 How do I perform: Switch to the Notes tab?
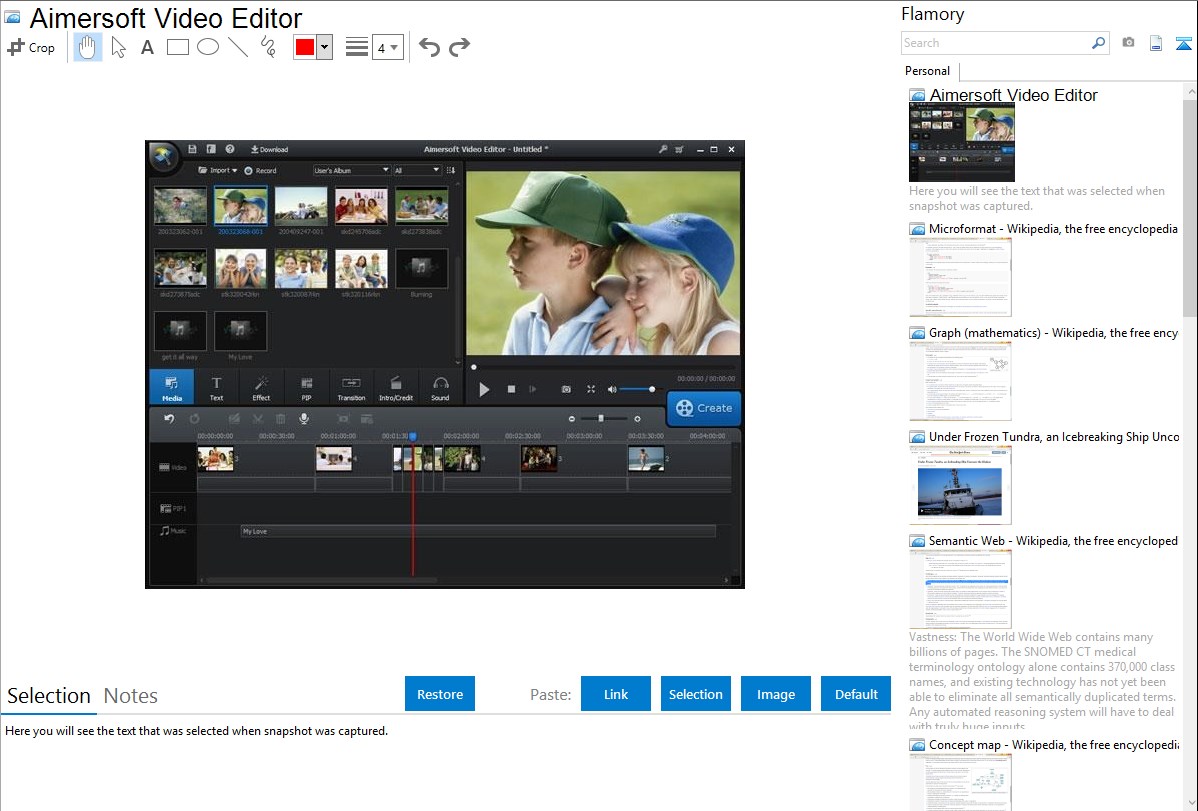point(131,696)
